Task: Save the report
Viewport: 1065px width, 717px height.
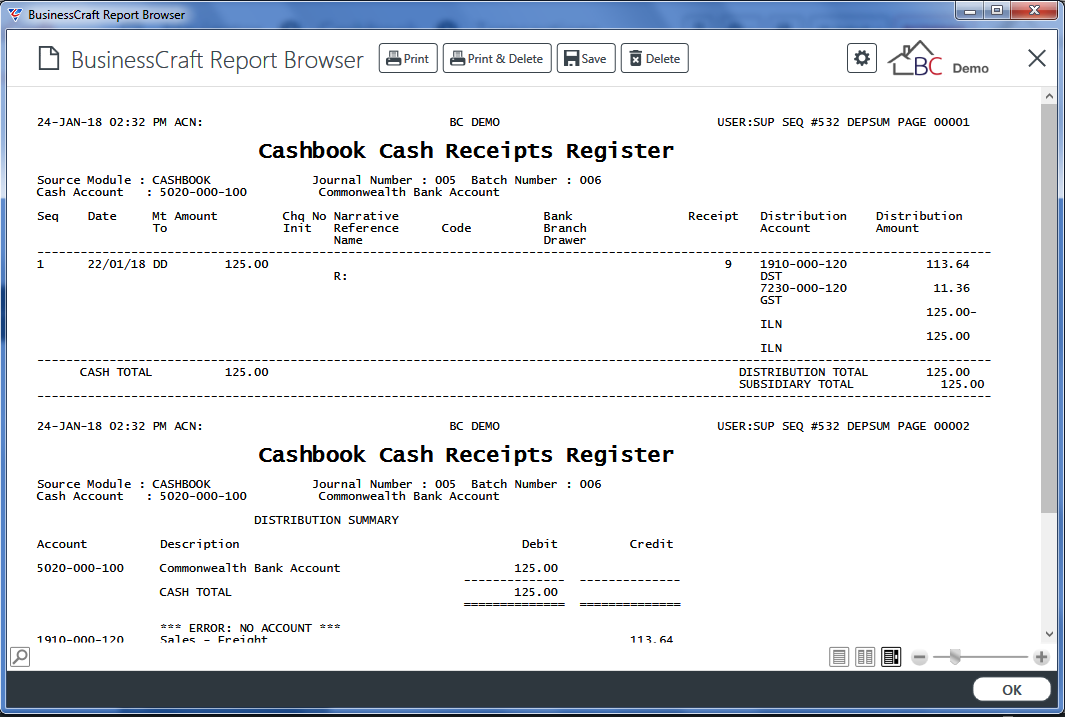Action: pos(586,58)
